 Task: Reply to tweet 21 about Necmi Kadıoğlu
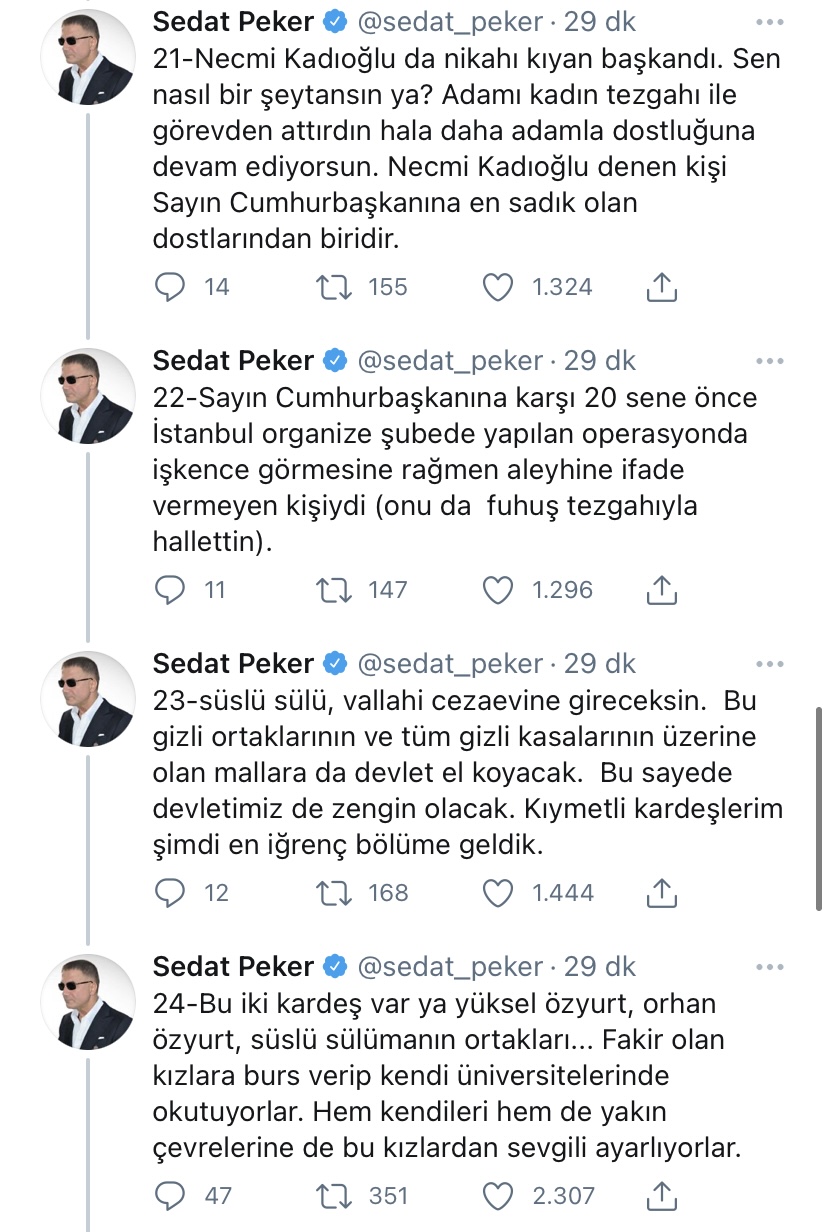172,287
